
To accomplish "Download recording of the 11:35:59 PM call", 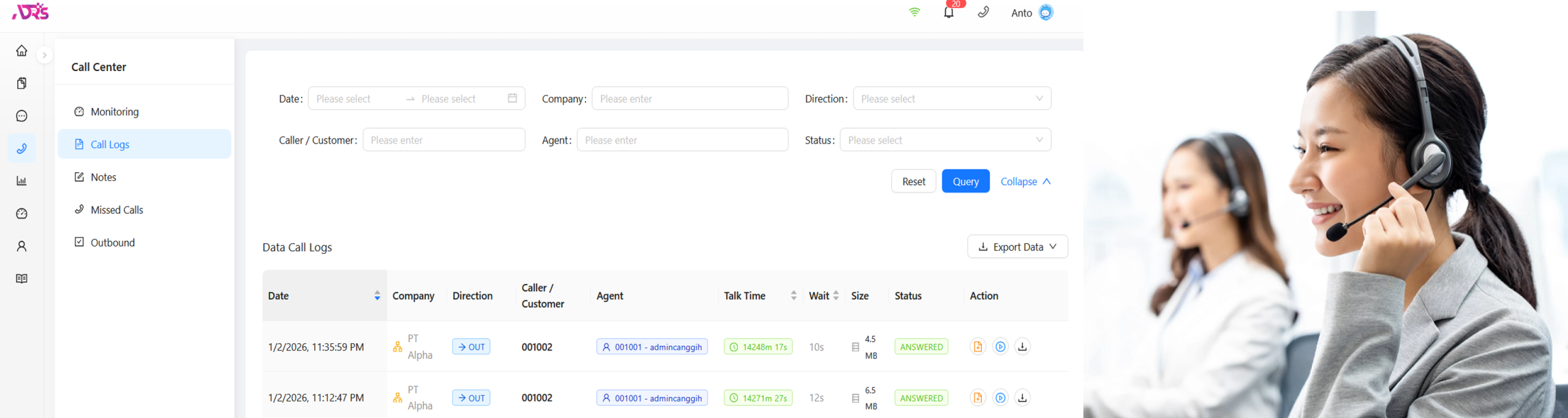I will coord(1022,347).
